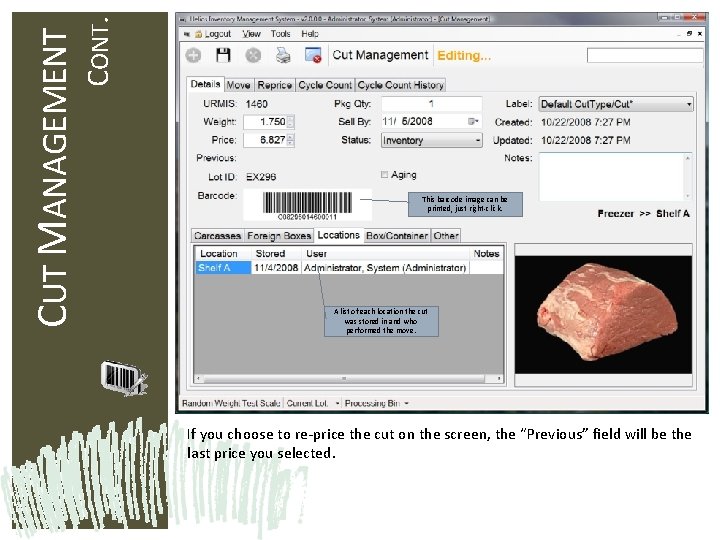The height and width of the screenshot is (540, 720).
Task: Select the Foreign Boxes tab
Action: point(279,236)
